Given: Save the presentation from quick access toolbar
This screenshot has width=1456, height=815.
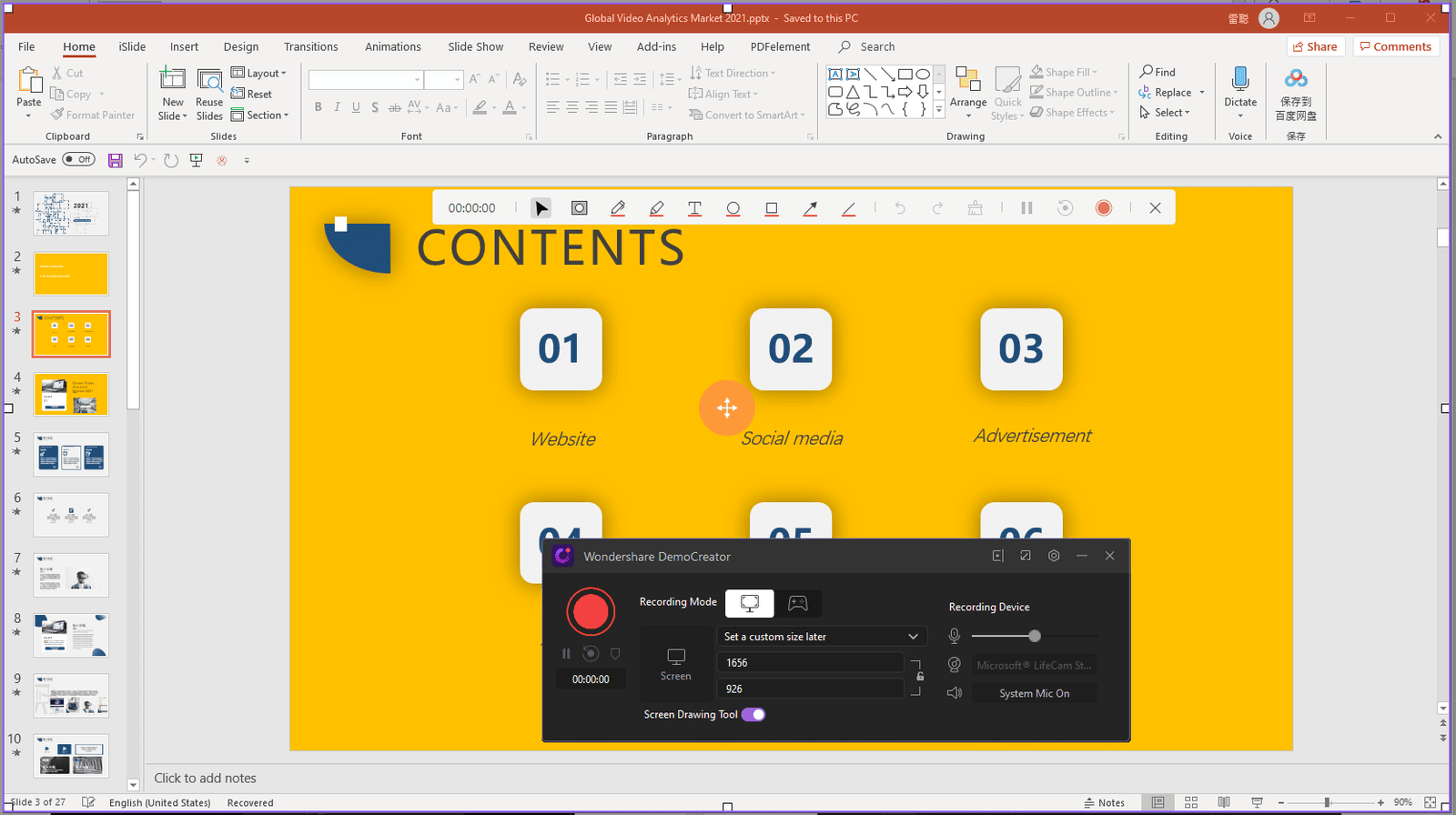Looking at the screenshot, I should [116, 160].
